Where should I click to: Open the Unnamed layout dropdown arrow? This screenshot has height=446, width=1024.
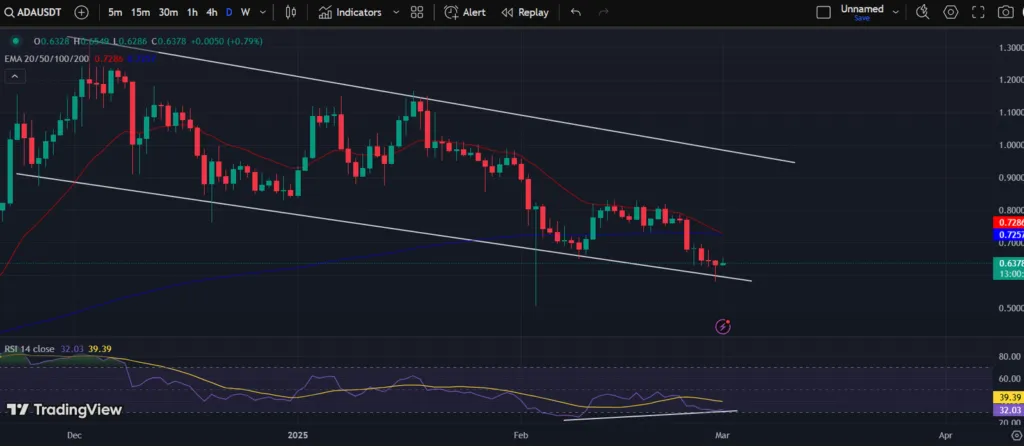click(893, 12)
